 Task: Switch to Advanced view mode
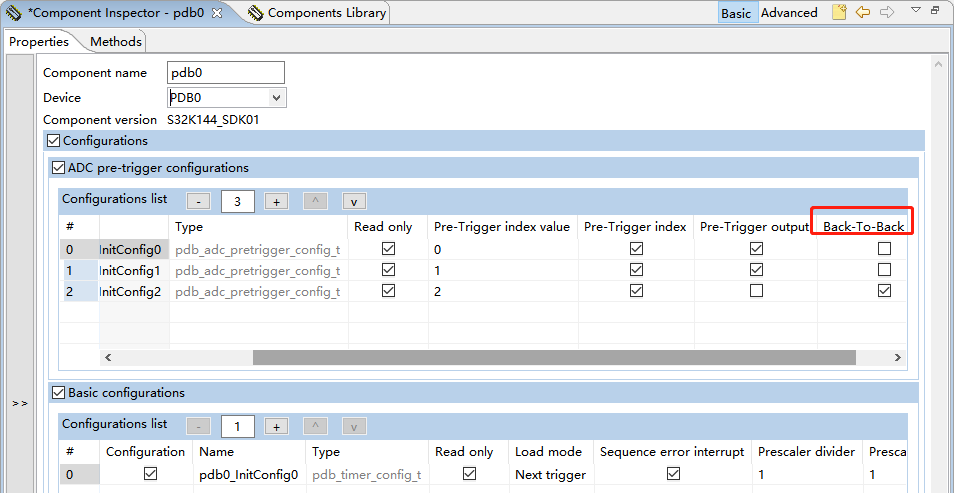point(789,13)
